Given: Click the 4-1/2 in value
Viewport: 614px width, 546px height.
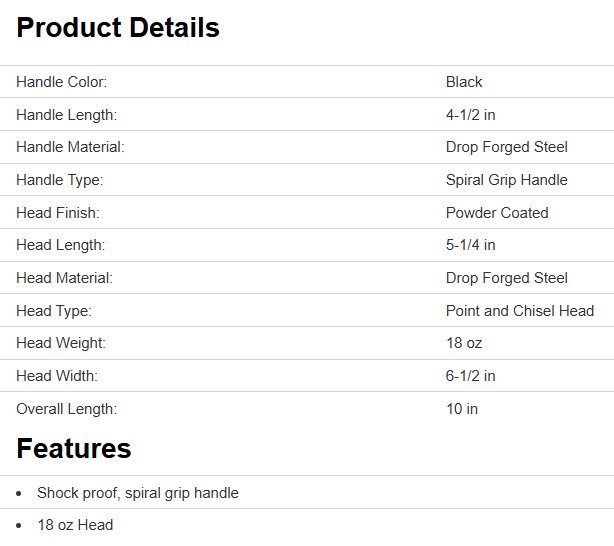Looking at the screenshot, I should tap(471, 115).
